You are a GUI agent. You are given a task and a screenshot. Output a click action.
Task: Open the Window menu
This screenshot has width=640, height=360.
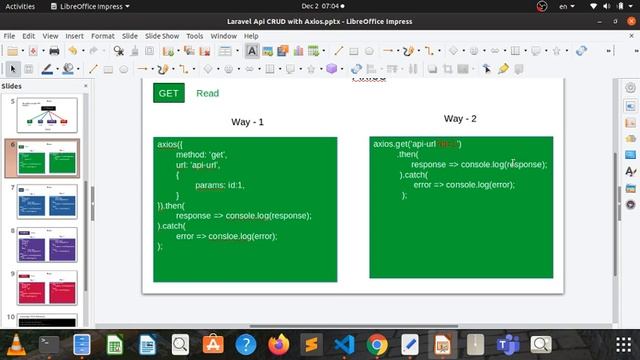coord(223,36)
